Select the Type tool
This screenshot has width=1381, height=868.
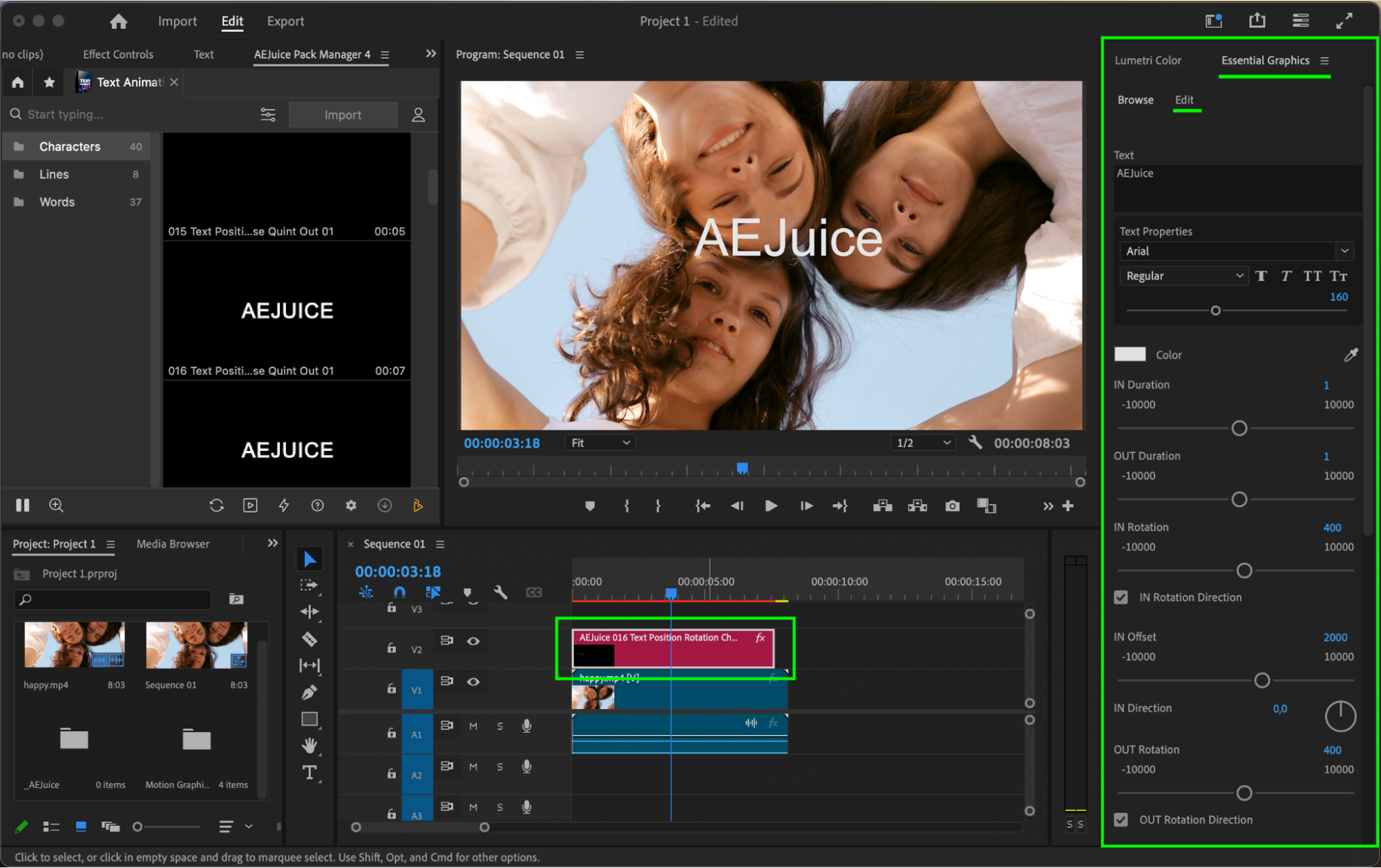[x=309, y=772]
